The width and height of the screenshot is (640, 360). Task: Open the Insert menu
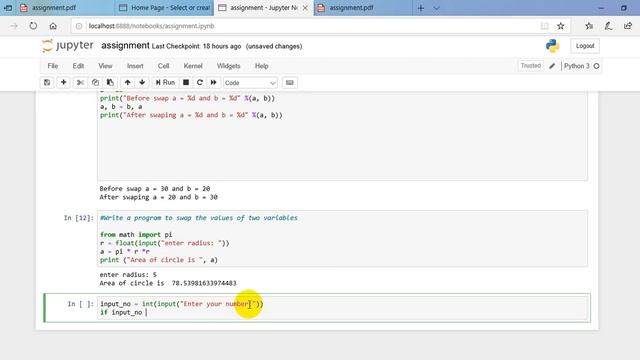pos(135,66)
